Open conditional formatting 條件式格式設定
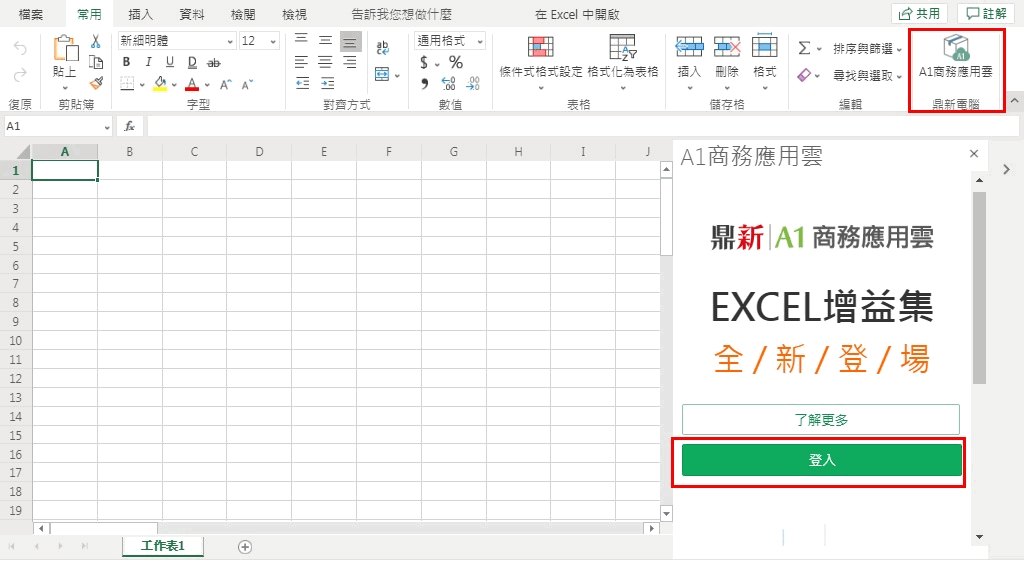This screenshot has width=1024, height=561. pyautogui.click(x=541, y=63)
